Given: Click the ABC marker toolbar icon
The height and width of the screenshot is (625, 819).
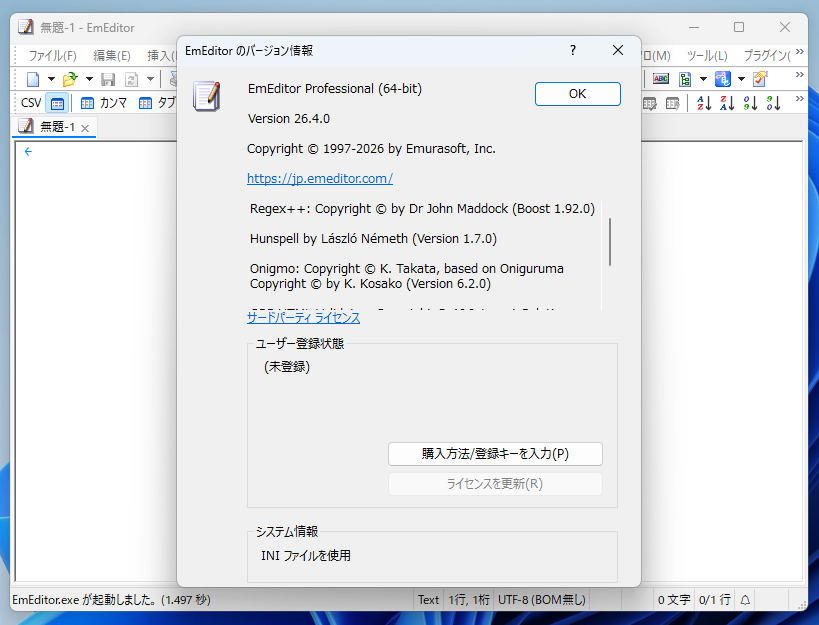Looking at the screenshot, I should tap(661, 79).
